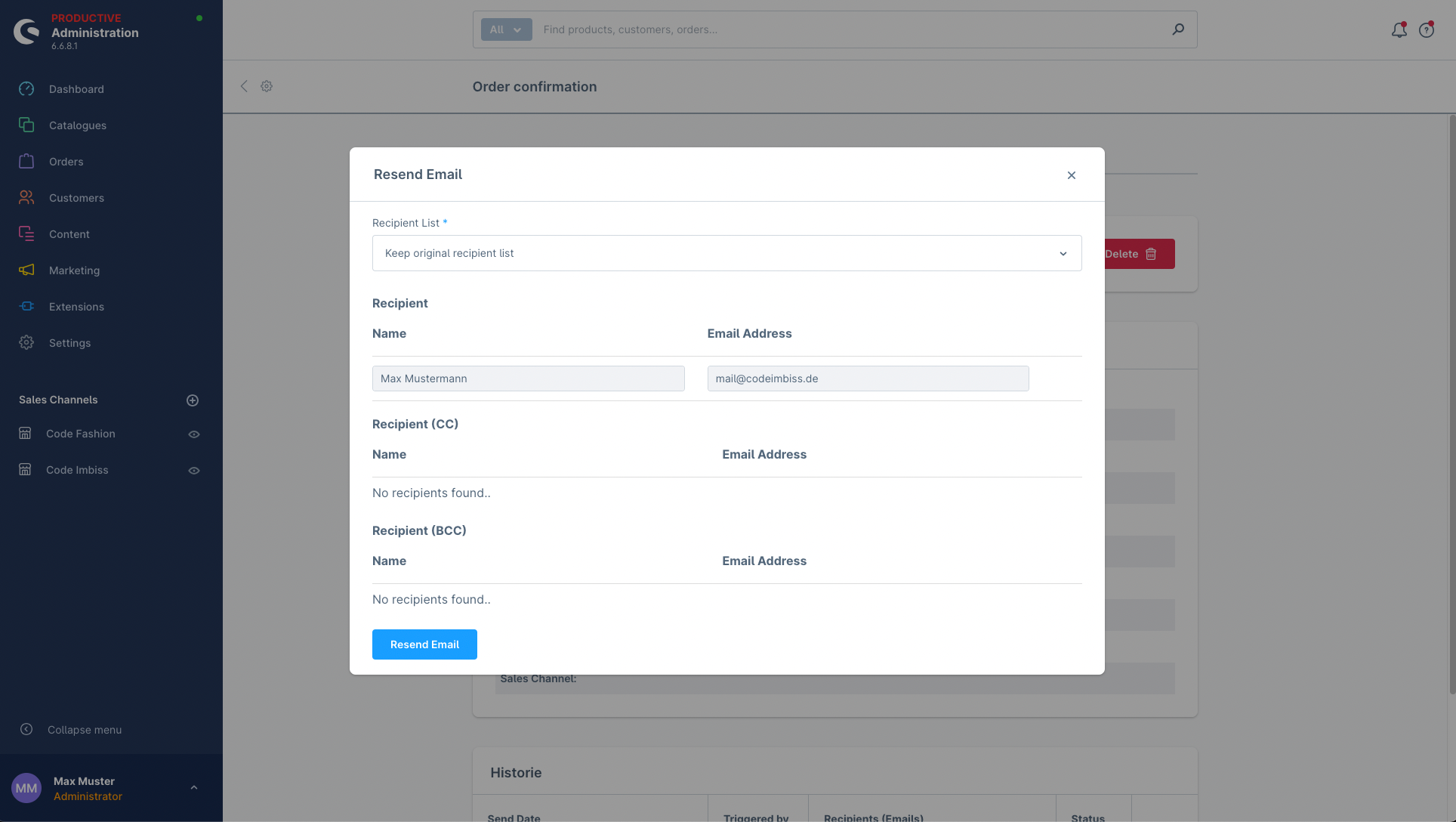Viewport: 1456px width, 822px height.
Task: Click the page vertical scrollbar
Action: point(1451,404)
